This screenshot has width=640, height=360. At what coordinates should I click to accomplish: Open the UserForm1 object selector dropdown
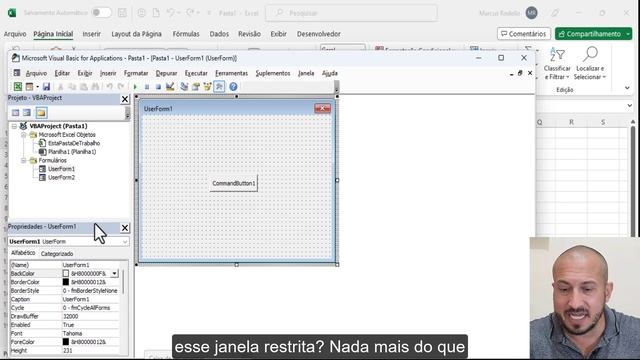[124, 242]
